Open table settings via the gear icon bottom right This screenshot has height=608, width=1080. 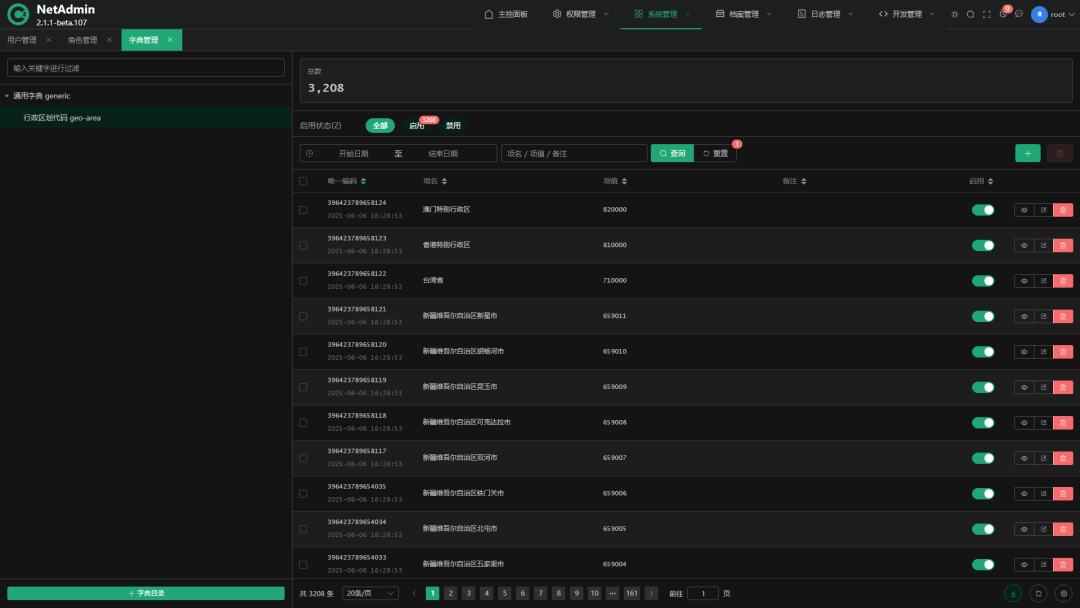pyautogui.click(x=1063, y=594)
